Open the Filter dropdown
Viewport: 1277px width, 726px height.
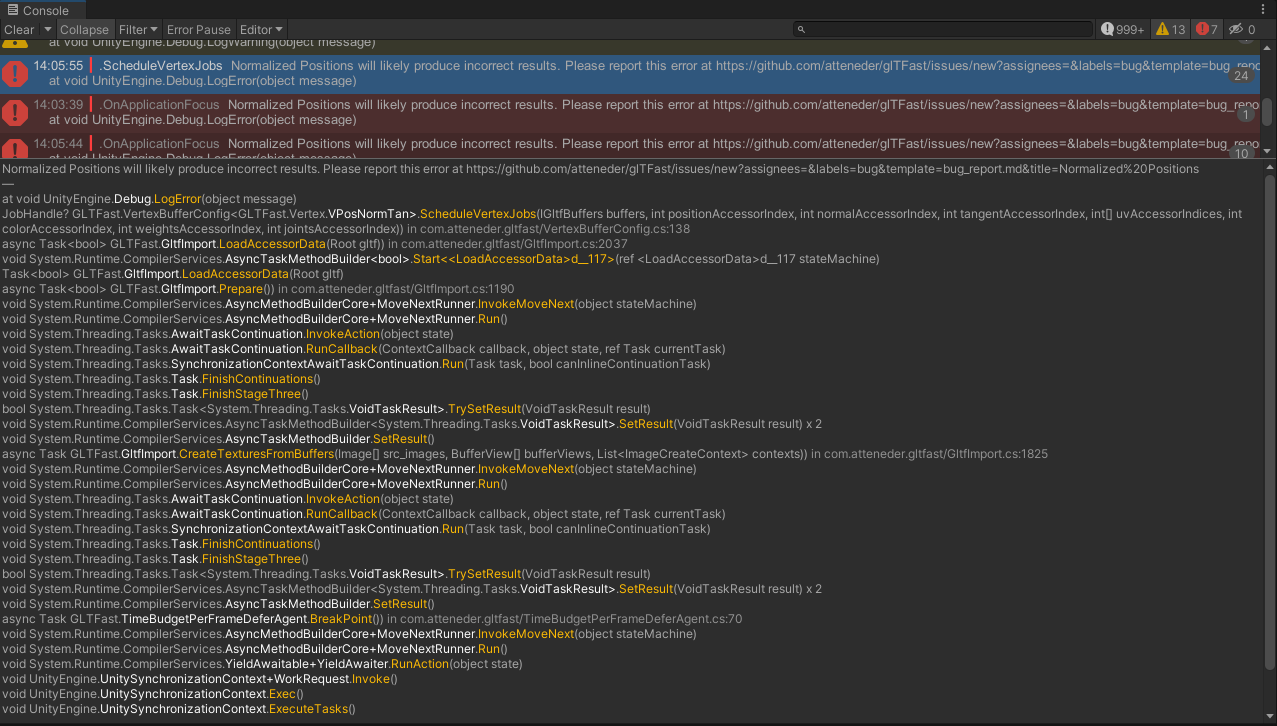click(x=137, y=30)
